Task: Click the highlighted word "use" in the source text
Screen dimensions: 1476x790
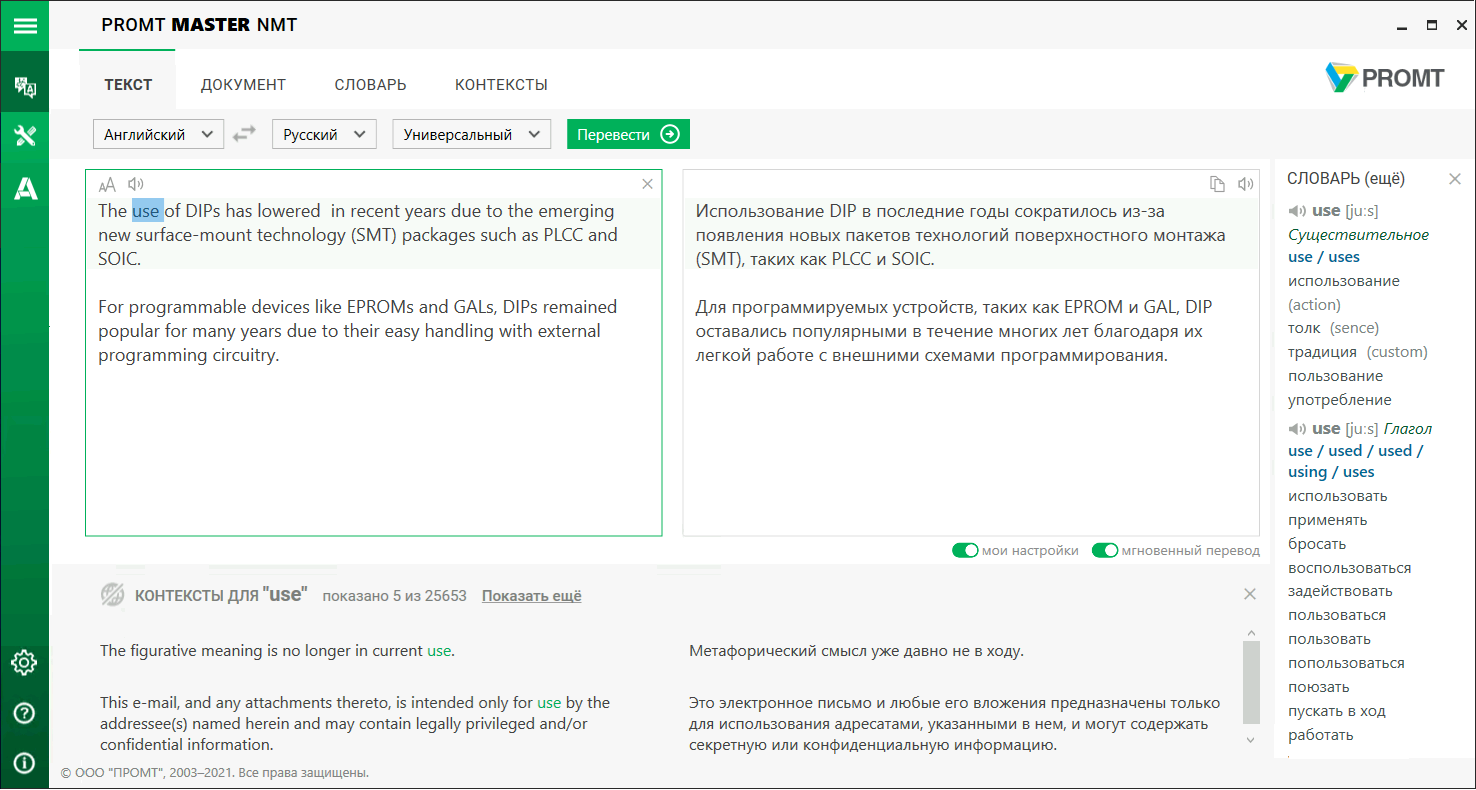Action: [x=146, y=211]
